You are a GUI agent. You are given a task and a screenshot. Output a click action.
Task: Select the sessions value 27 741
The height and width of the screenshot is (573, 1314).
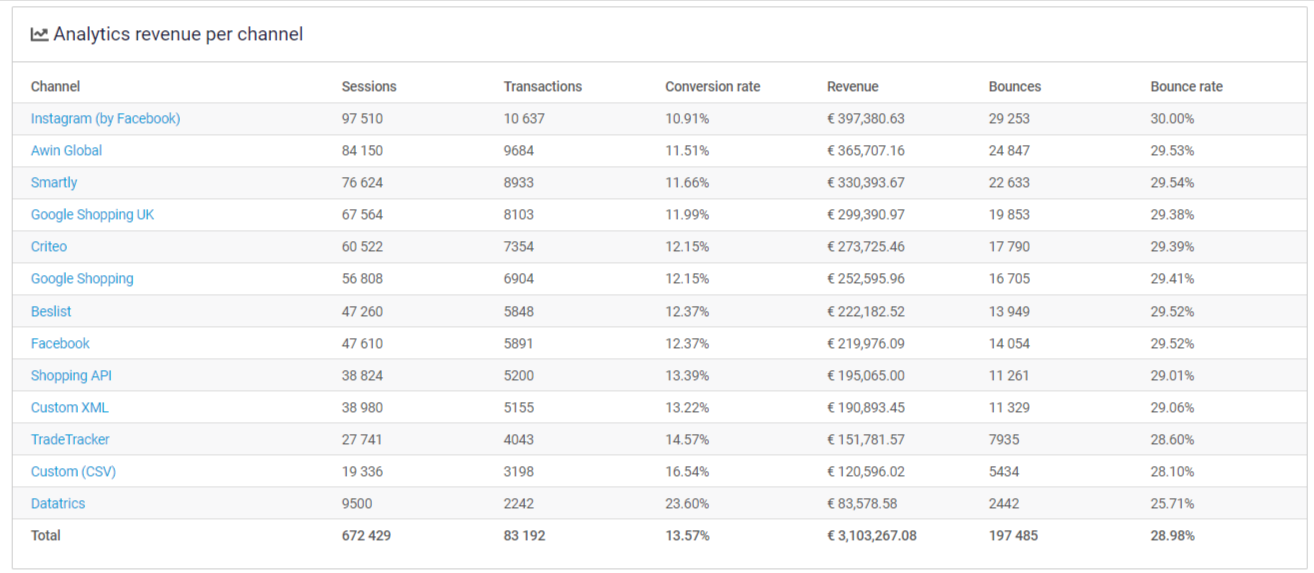pyautogui.click(x=362, y=439)
